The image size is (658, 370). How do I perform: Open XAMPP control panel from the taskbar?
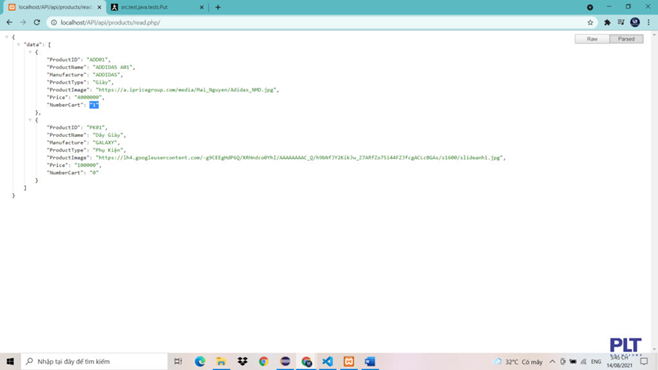349,361
